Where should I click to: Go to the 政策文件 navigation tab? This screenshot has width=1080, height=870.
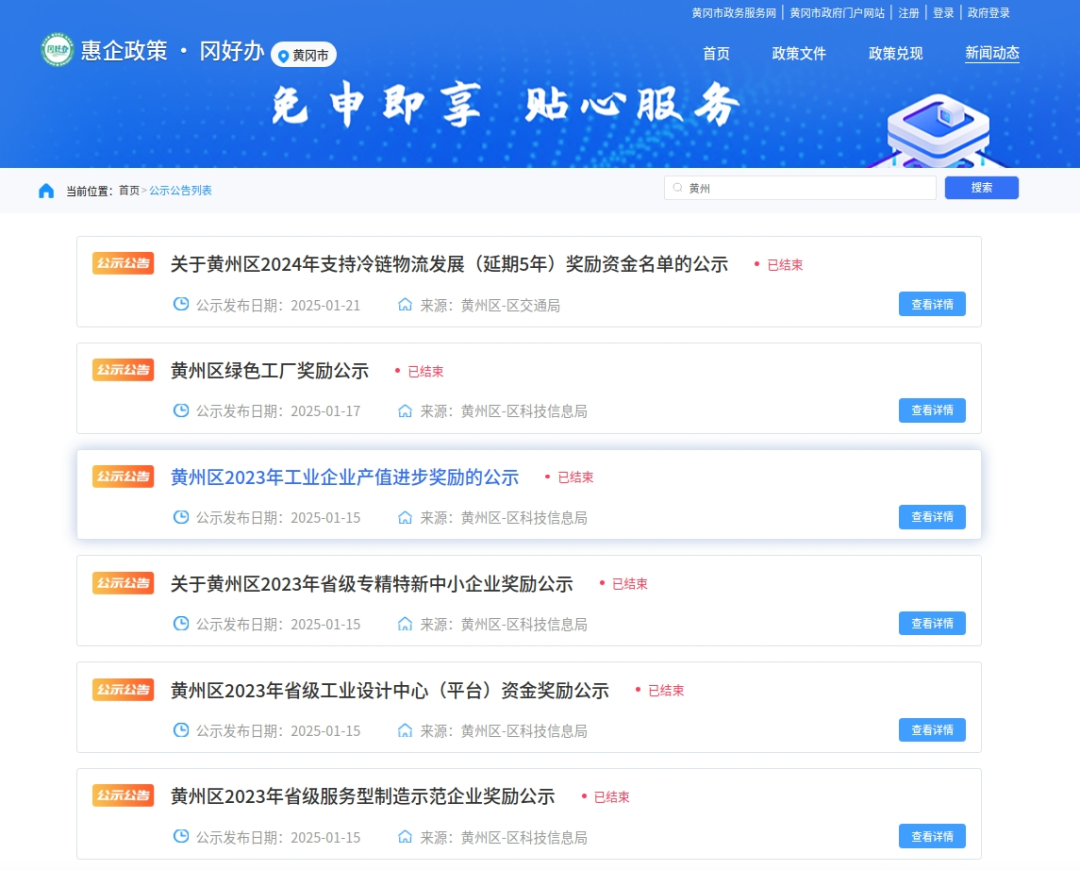[x=799, y=54]
